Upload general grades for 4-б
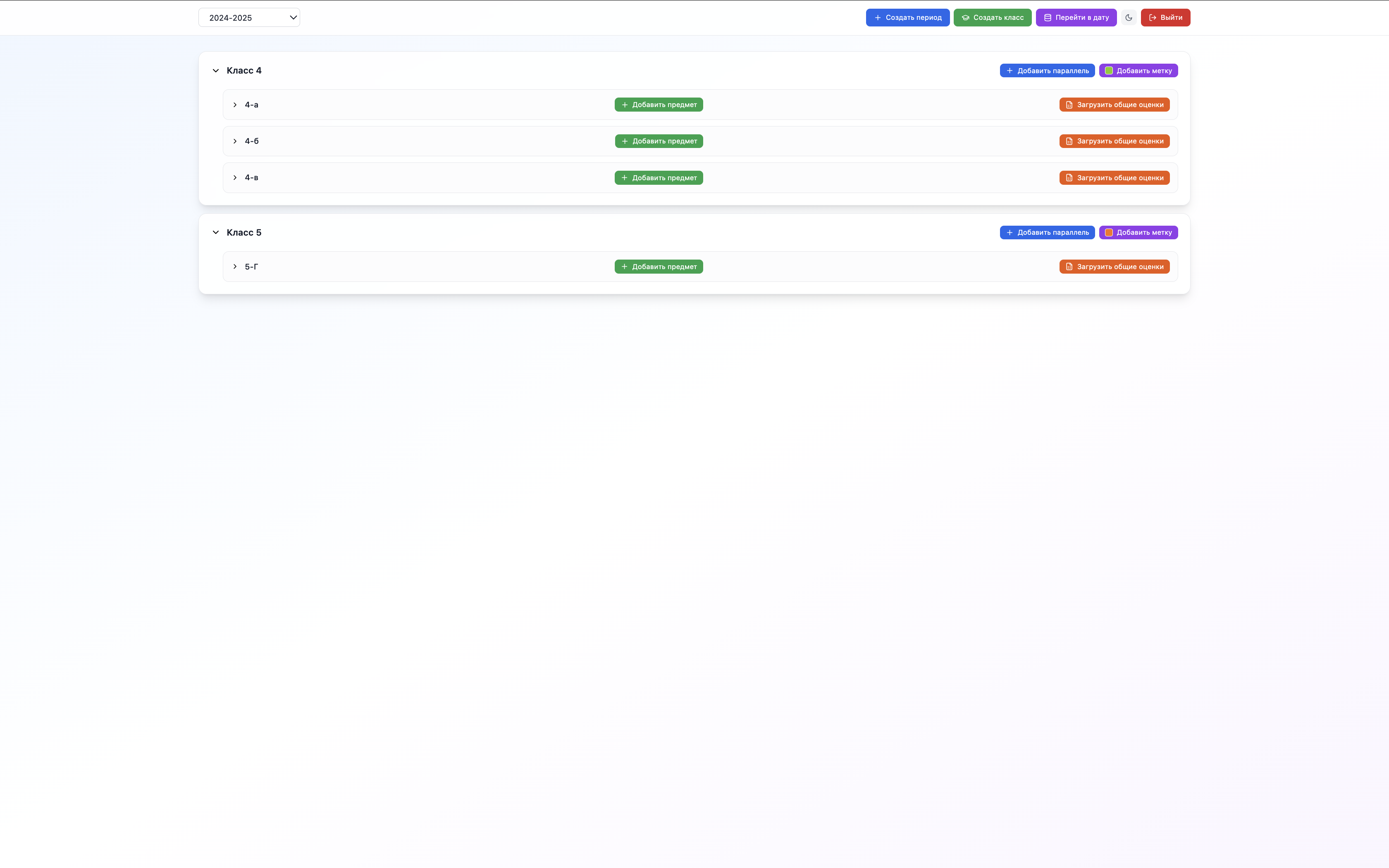The image size is (1389, 868). tap(1114, 141)
